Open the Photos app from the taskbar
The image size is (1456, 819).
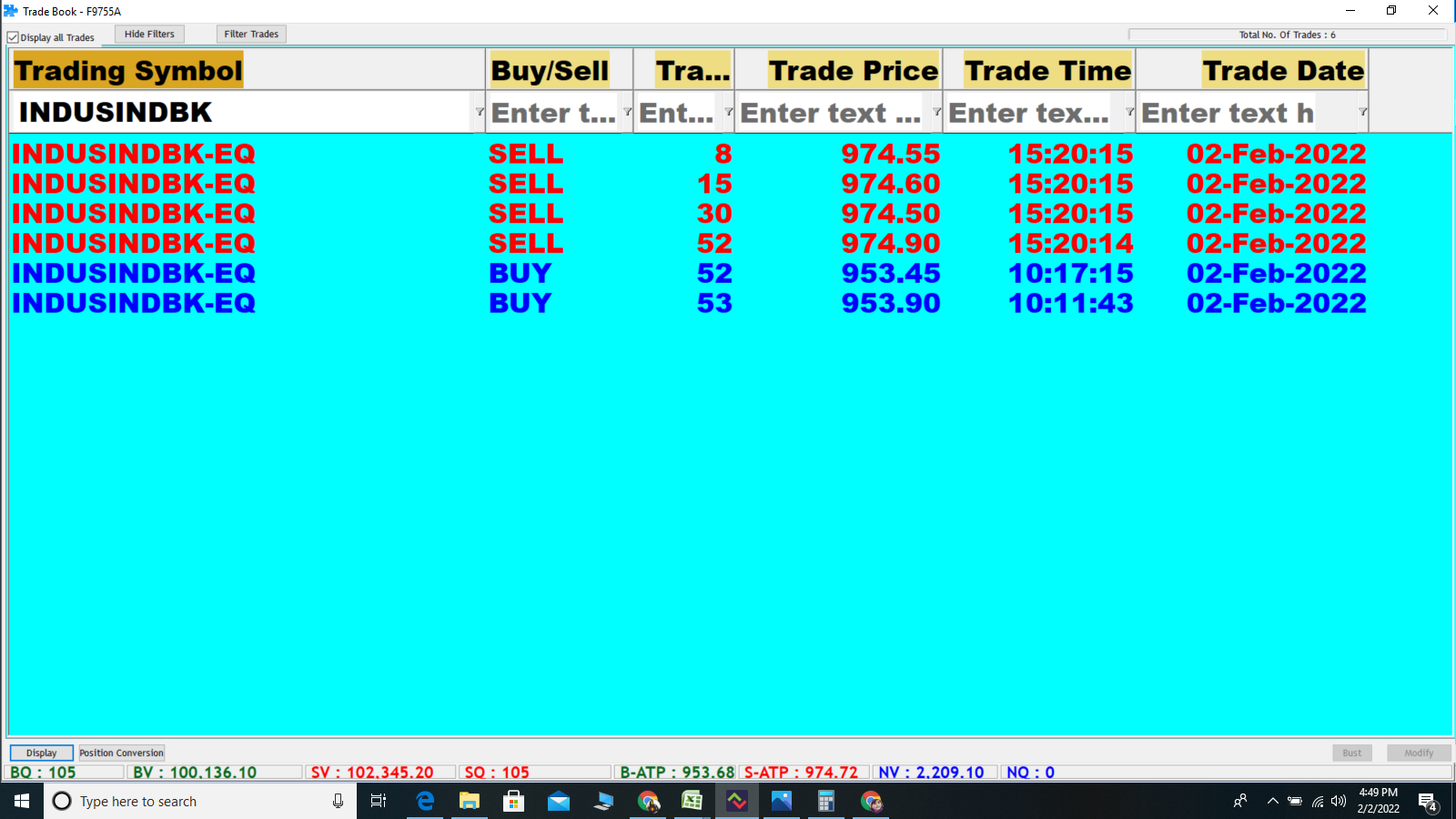782,801
